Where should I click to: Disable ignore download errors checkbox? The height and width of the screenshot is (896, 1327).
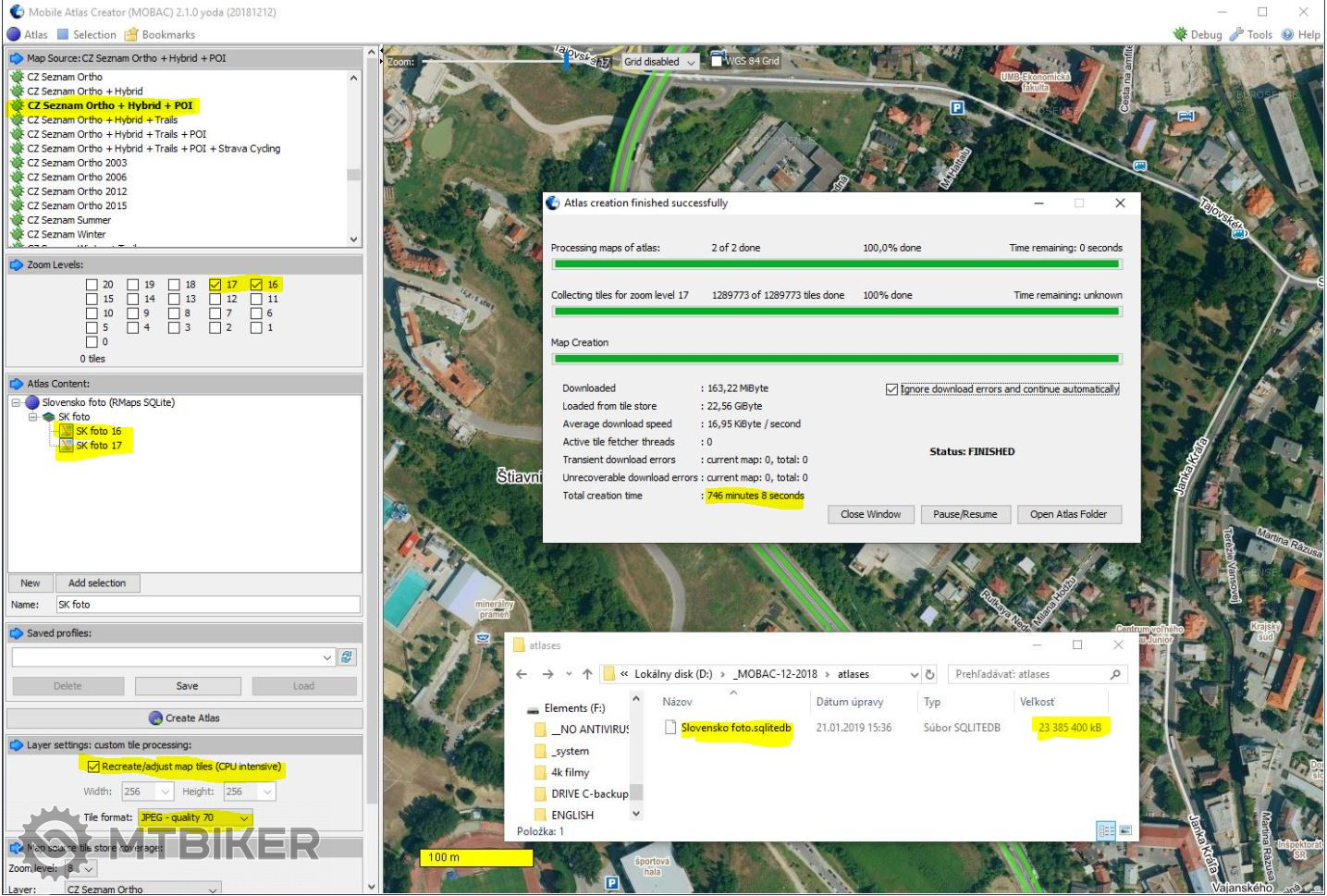[891, 389]
